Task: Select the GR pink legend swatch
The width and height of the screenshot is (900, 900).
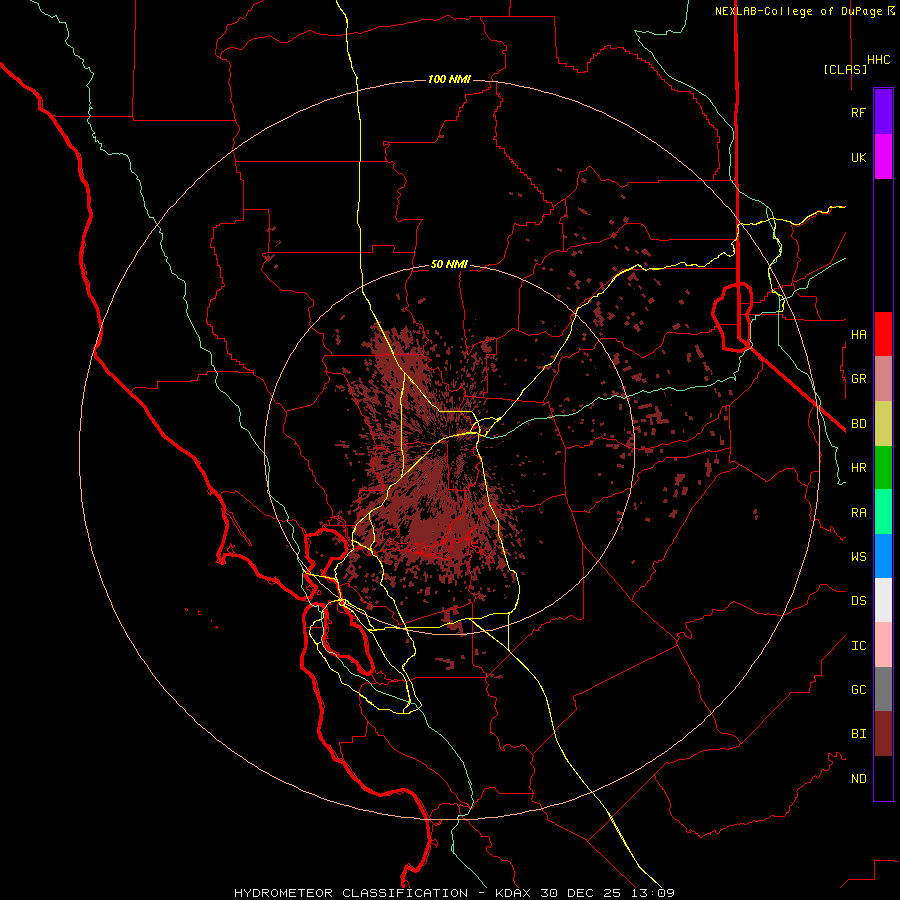Action: pos(883,379)
